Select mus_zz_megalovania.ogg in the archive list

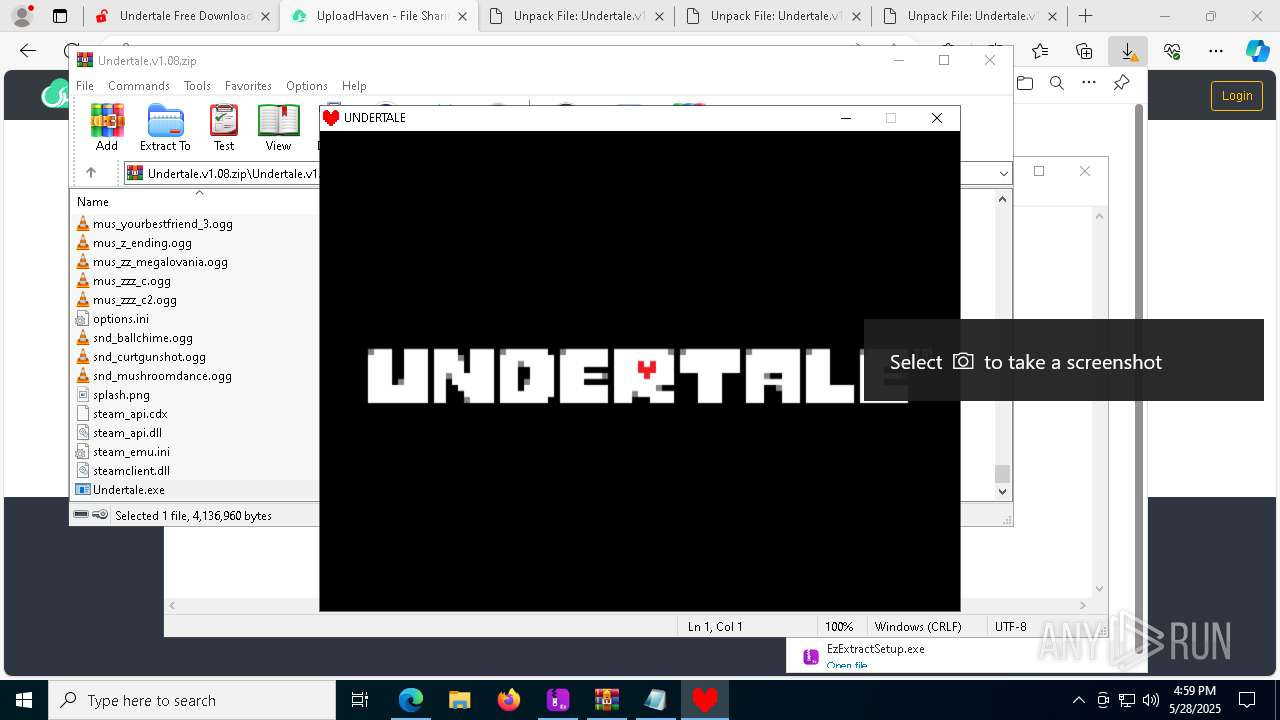click(x=160, y=262)
